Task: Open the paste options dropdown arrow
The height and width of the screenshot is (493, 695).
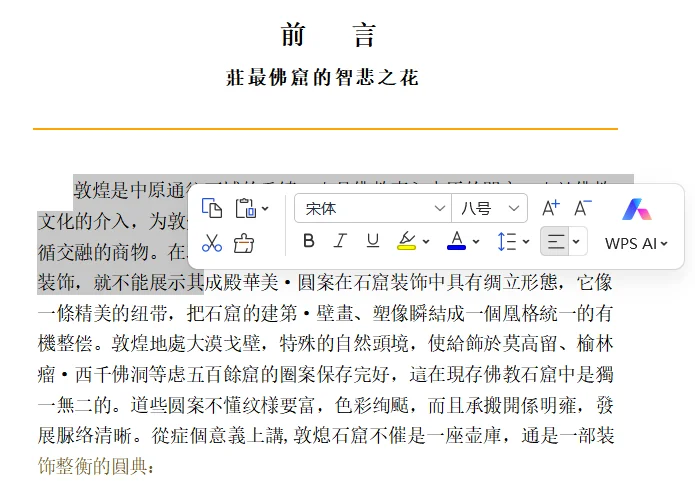Action: pos(265,208)
